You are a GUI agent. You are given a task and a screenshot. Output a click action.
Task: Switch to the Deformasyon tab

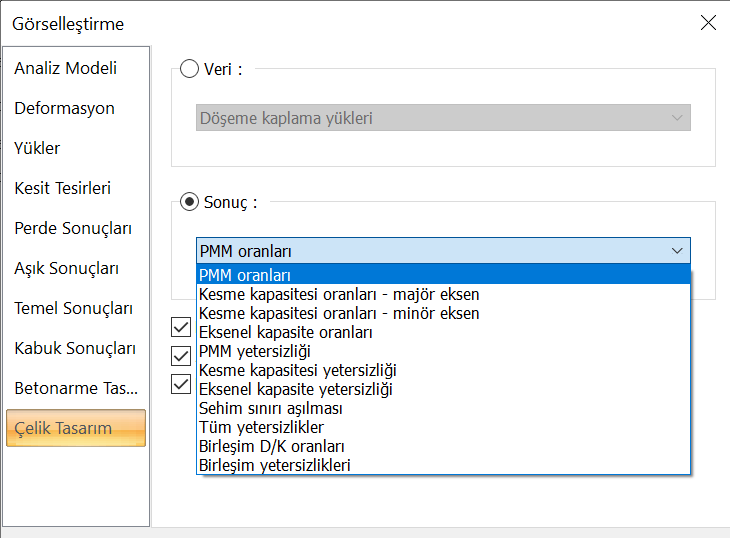tap(65, 108)
